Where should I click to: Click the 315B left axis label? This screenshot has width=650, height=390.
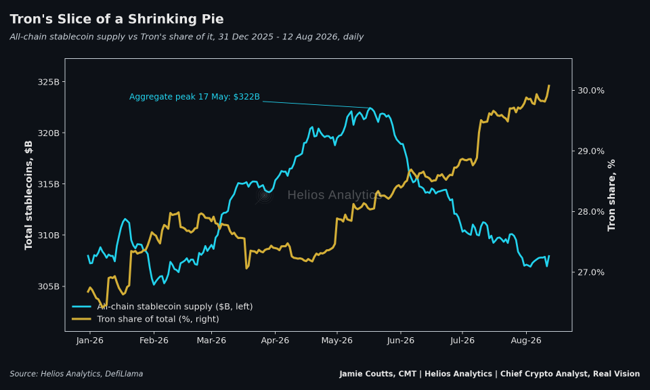pos(49,184)
